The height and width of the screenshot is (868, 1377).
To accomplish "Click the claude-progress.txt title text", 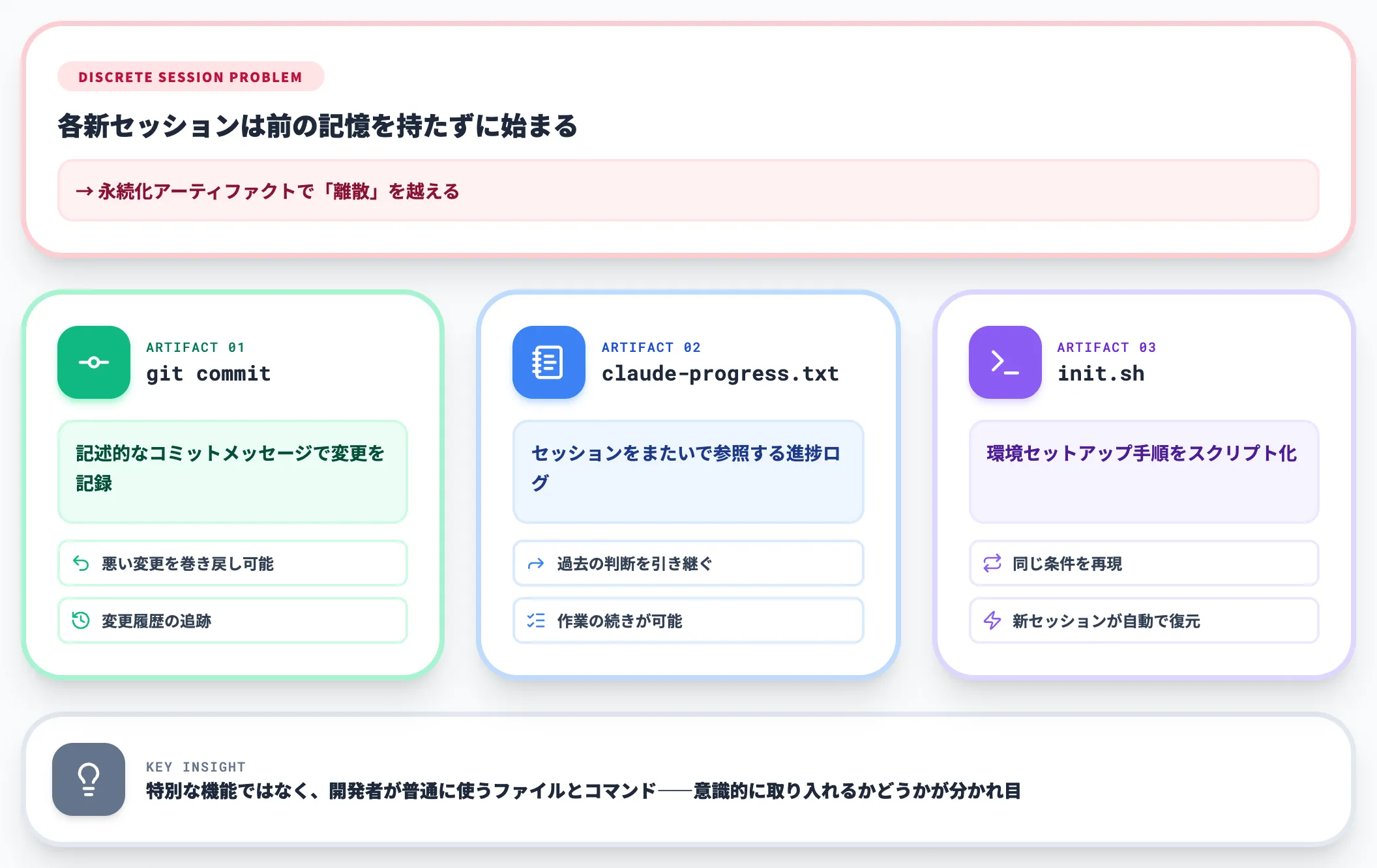I will (720, 373).
